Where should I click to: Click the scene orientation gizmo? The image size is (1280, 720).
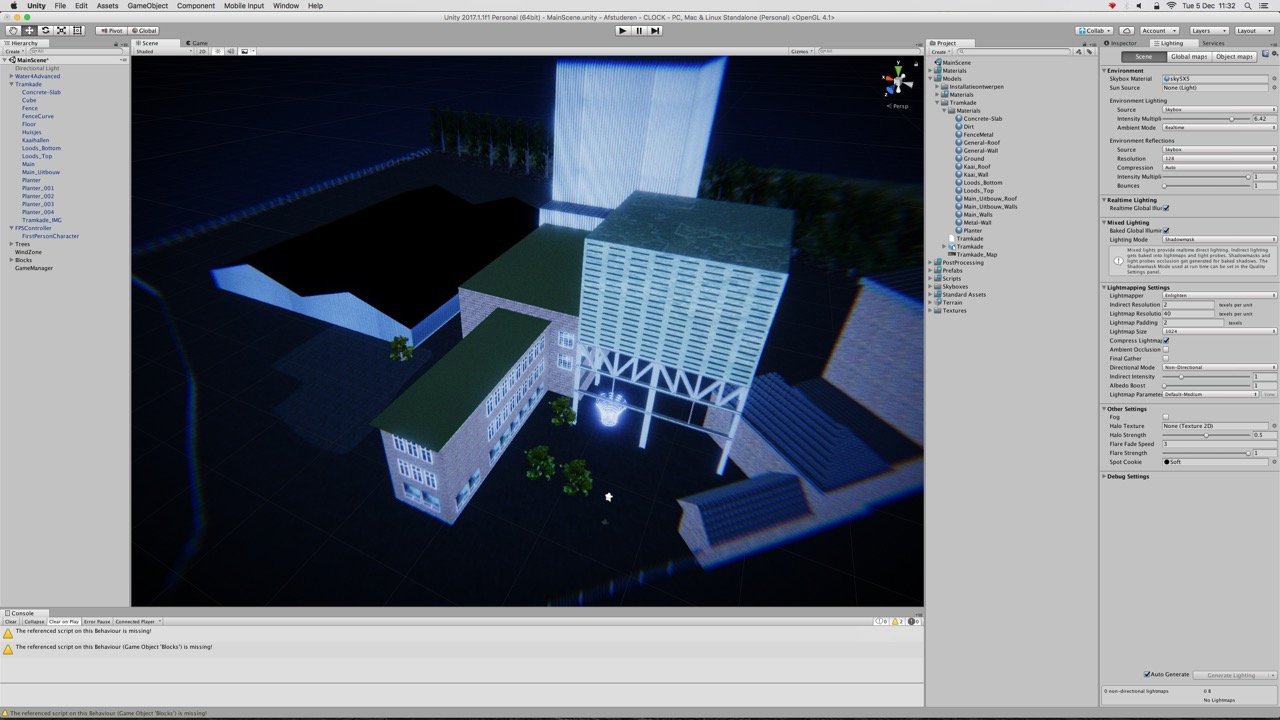click(x=898, y=84)
